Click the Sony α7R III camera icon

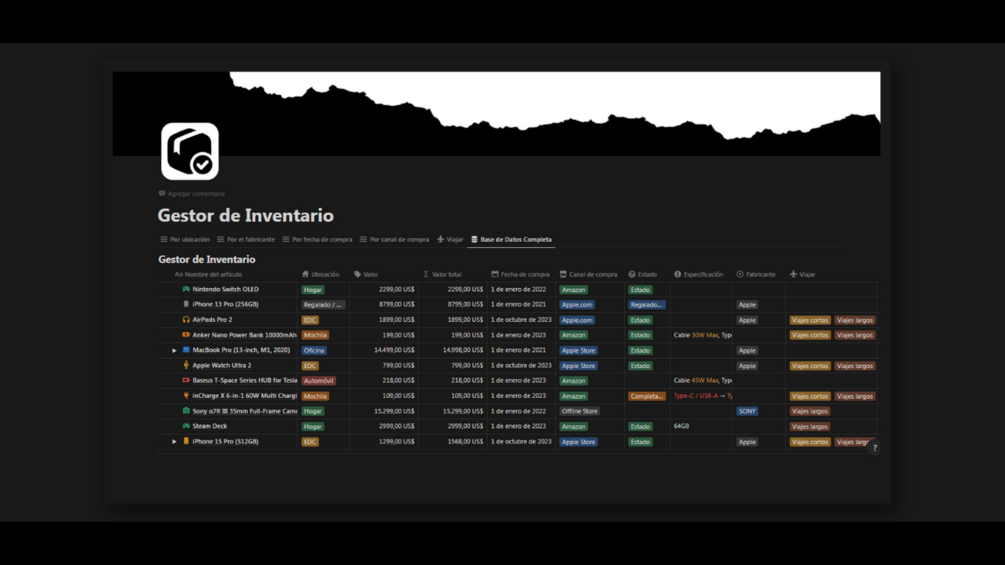(186, 411)
